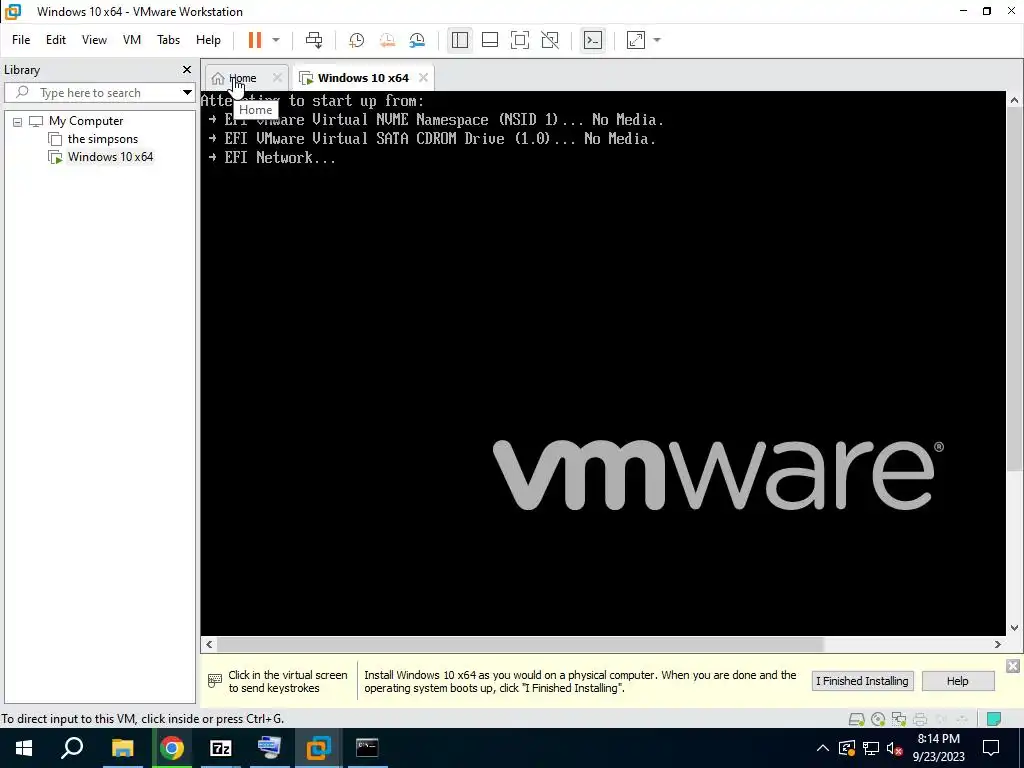Click I Finished Installing button
This screenshot has height=768, width=1024.
tap(862, 681)
